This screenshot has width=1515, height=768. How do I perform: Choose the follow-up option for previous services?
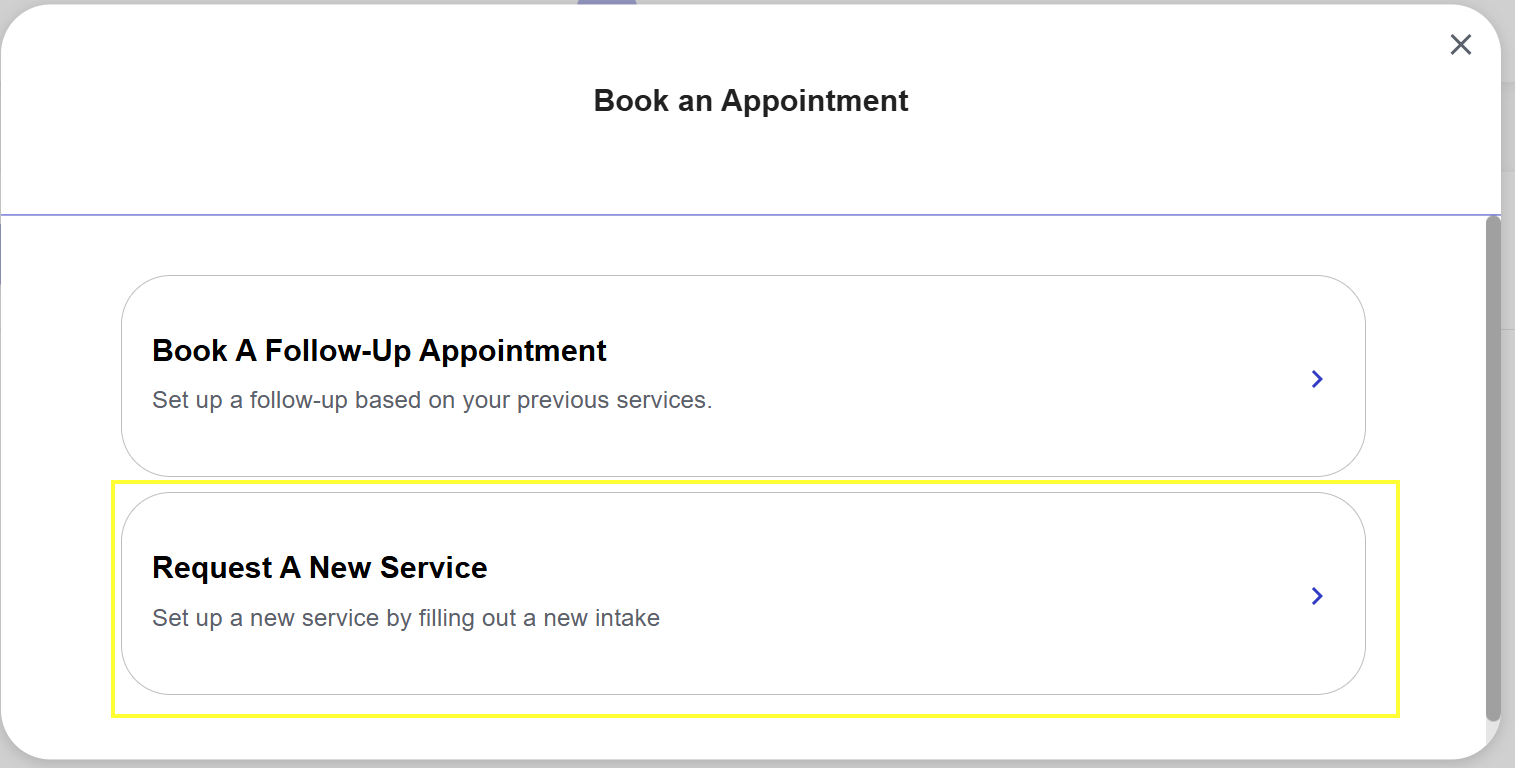(x=743, y=376)
